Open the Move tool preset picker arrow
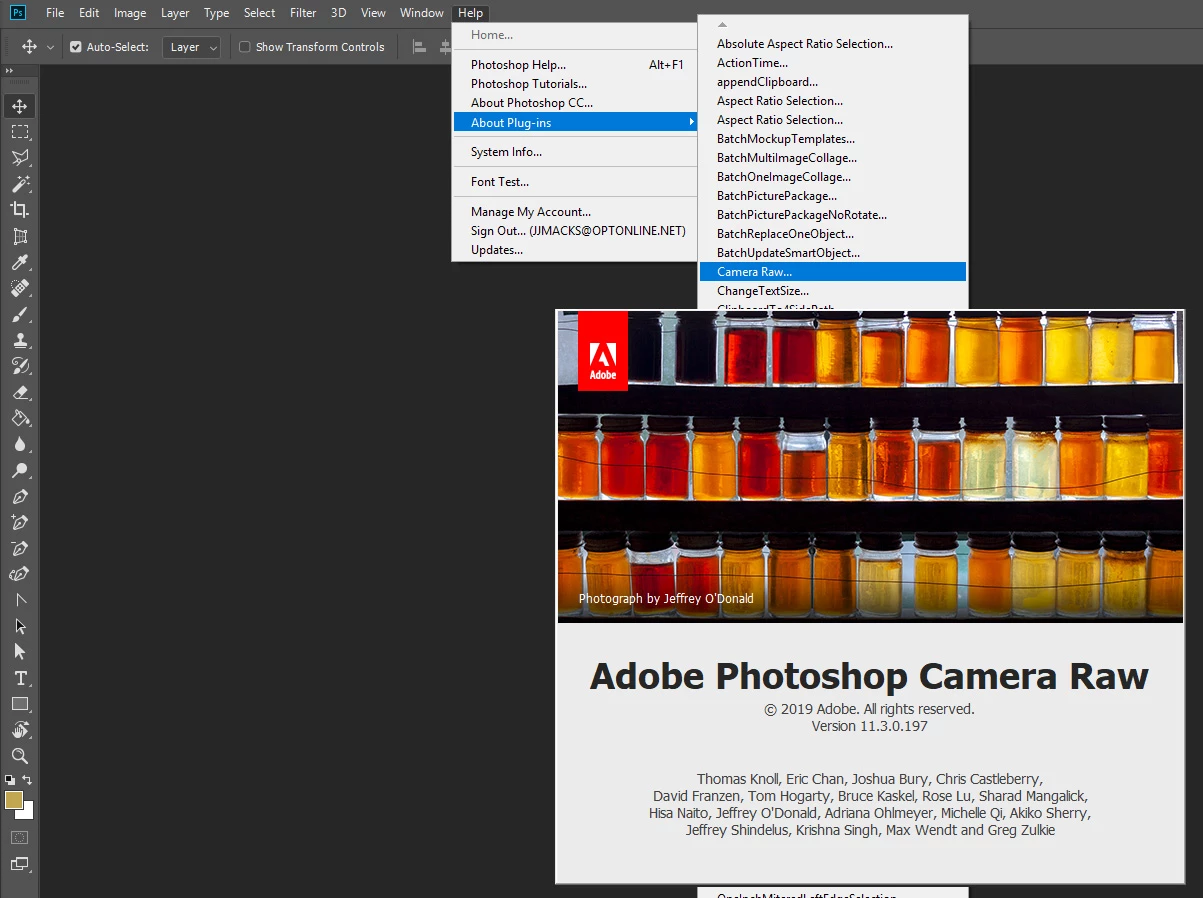 [x=50, y=47]
